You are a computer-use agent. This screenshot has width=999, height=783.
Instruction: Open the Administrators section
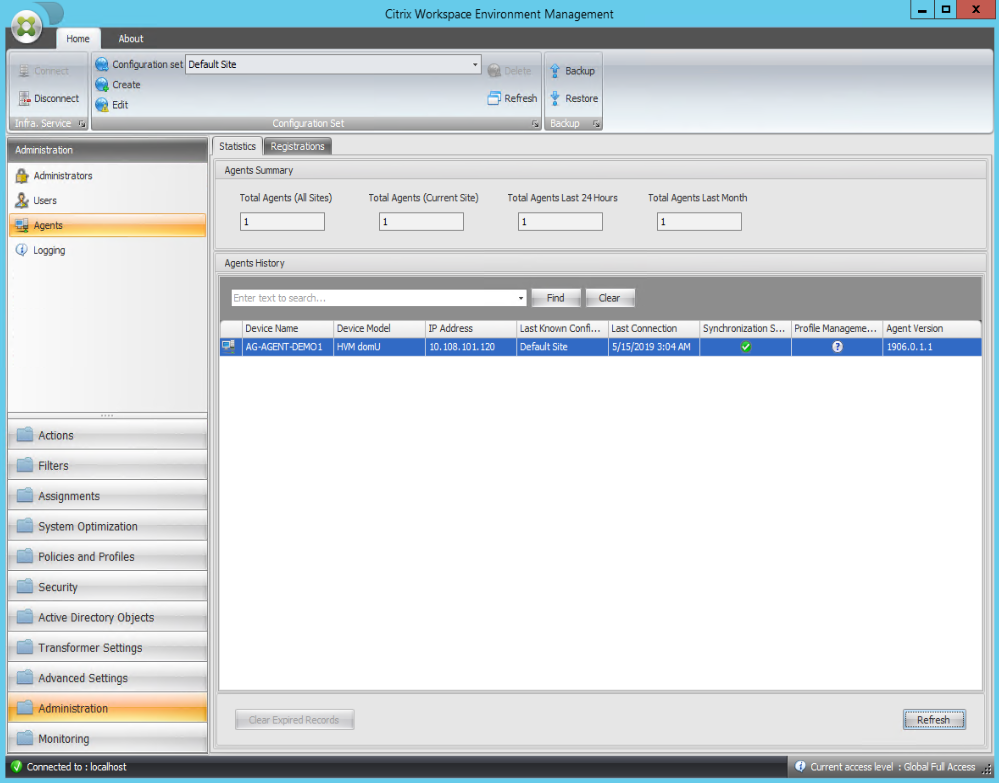pos(62,176)
